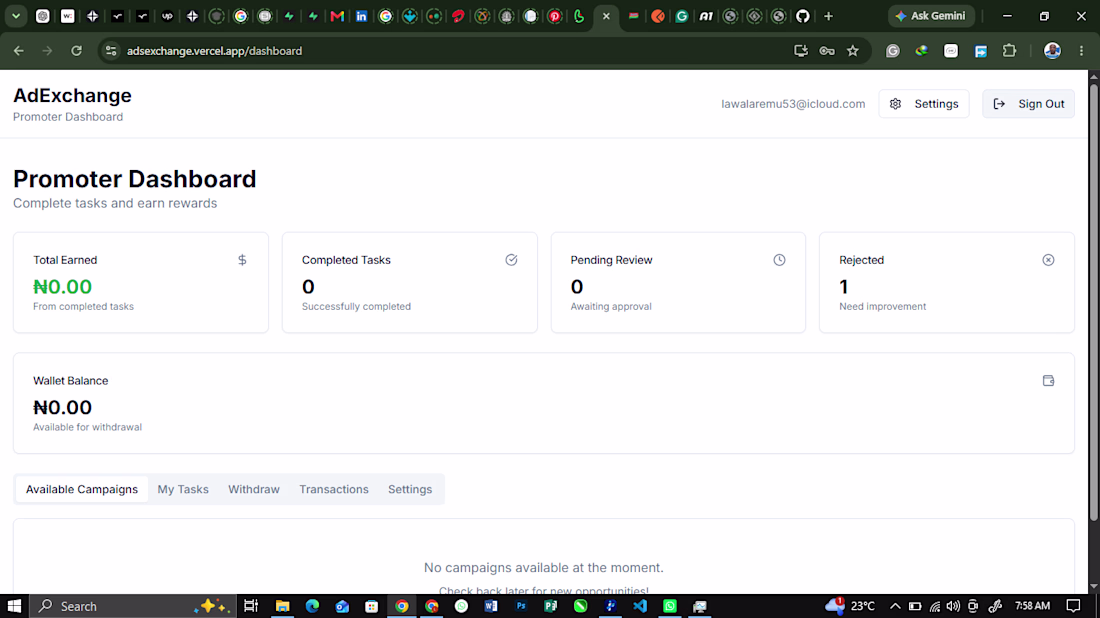
Task: Expand the tab search dropdown arrow
Action: tap(15, 16)
